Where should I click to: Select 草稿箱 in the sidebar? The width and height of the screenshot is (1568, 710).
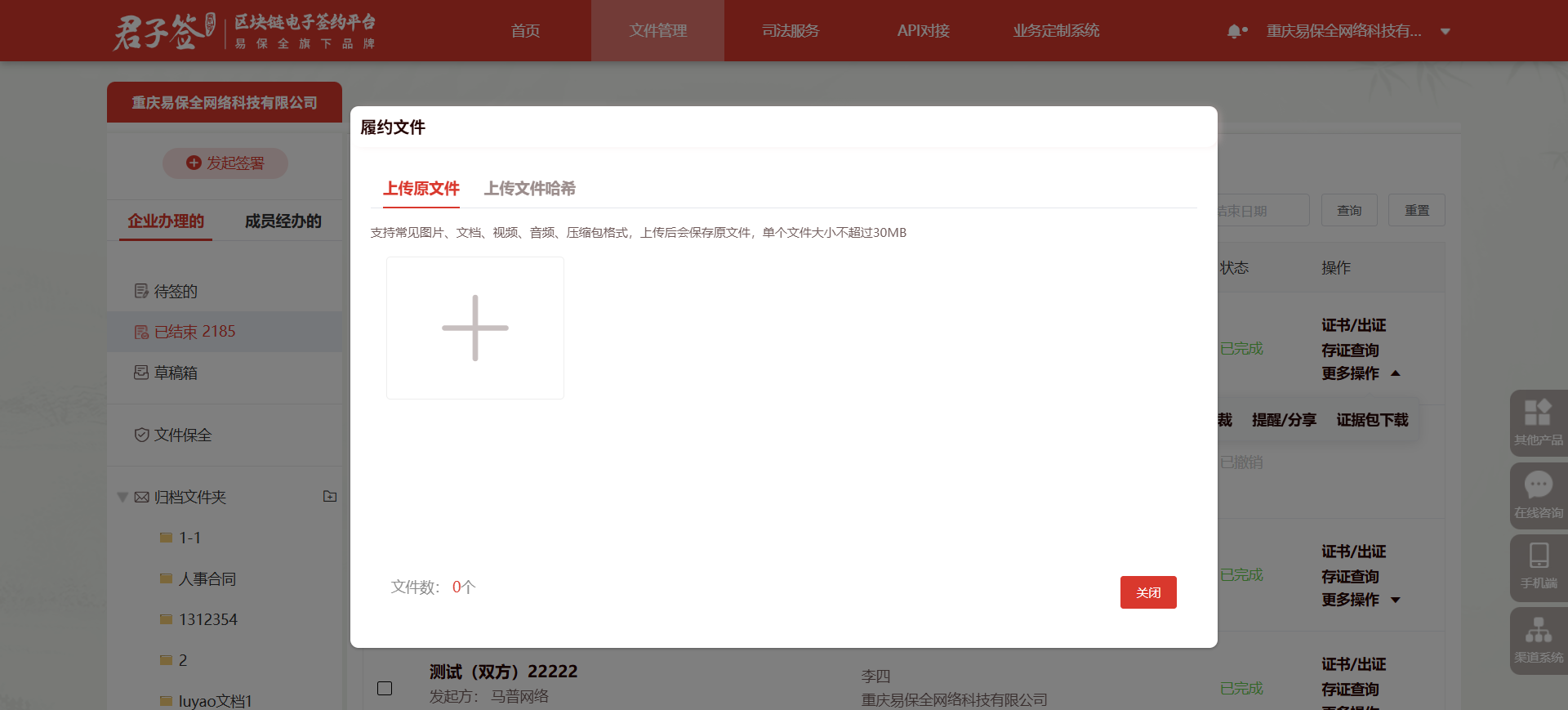(176, 373)
